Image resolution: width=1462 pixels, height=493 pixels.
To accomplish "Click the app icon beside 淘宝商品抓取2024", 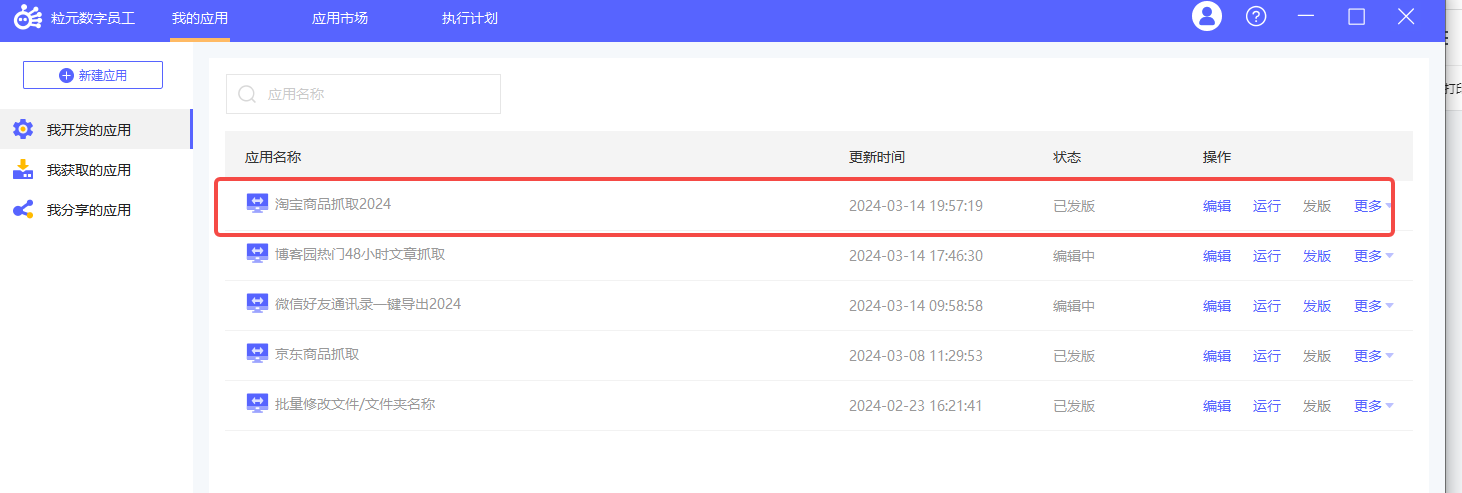I will pos(257,203).
